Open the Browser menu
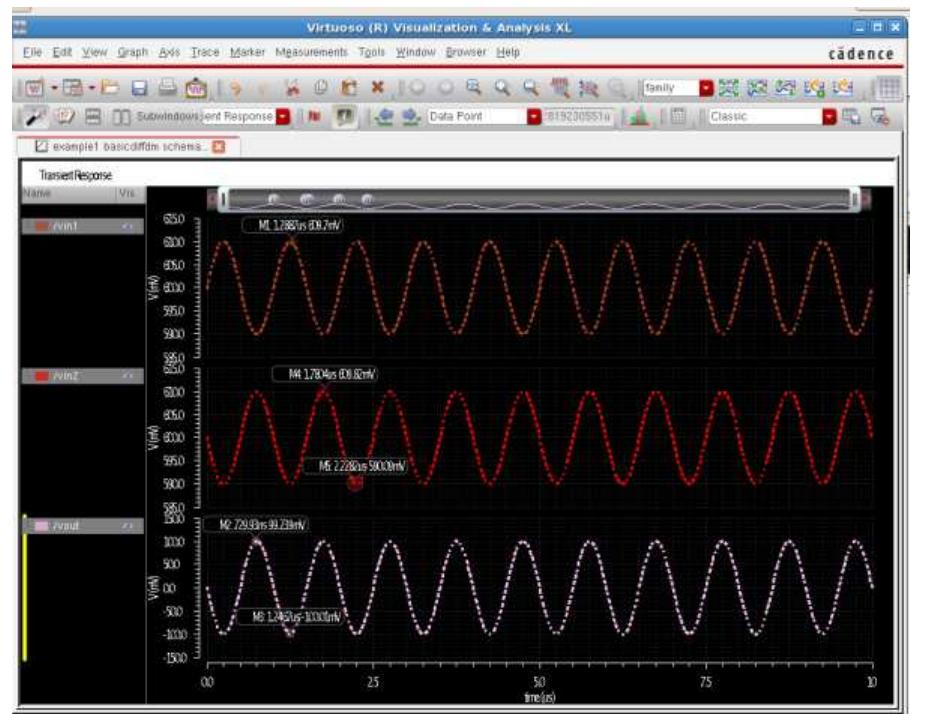The height and width of the screenshot is (714, 925). click(465, 52)
